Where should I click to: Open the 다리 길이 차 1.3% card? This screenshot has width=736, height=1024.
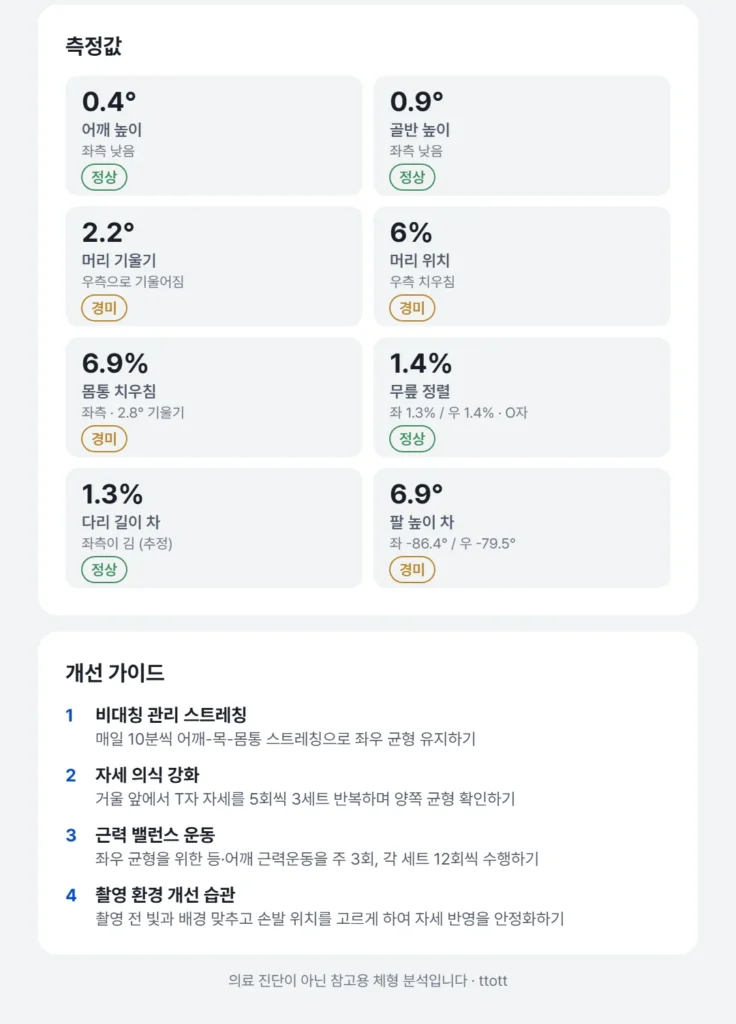tap(214, 528)
